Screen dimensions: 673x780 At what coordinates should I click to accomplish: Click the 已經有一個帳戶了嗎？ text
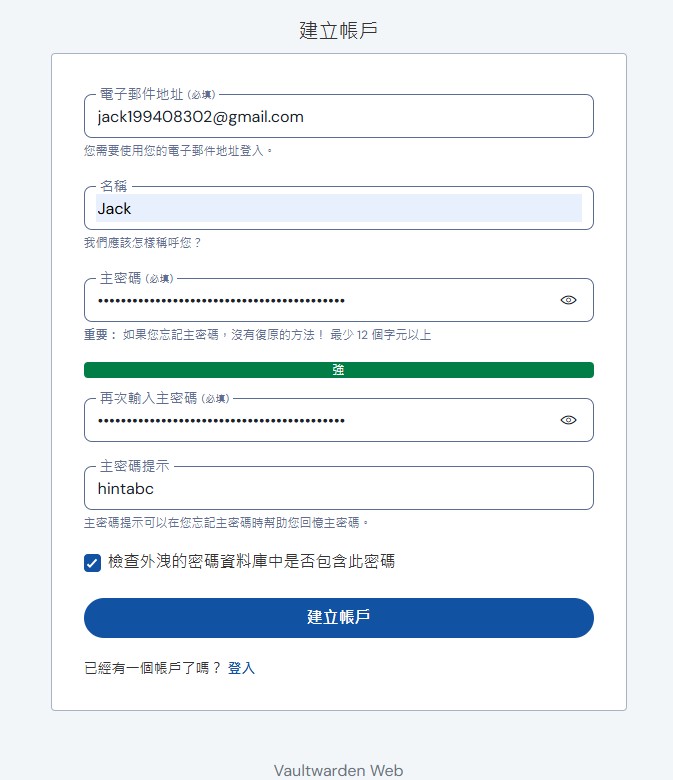[x=152, y=668]
